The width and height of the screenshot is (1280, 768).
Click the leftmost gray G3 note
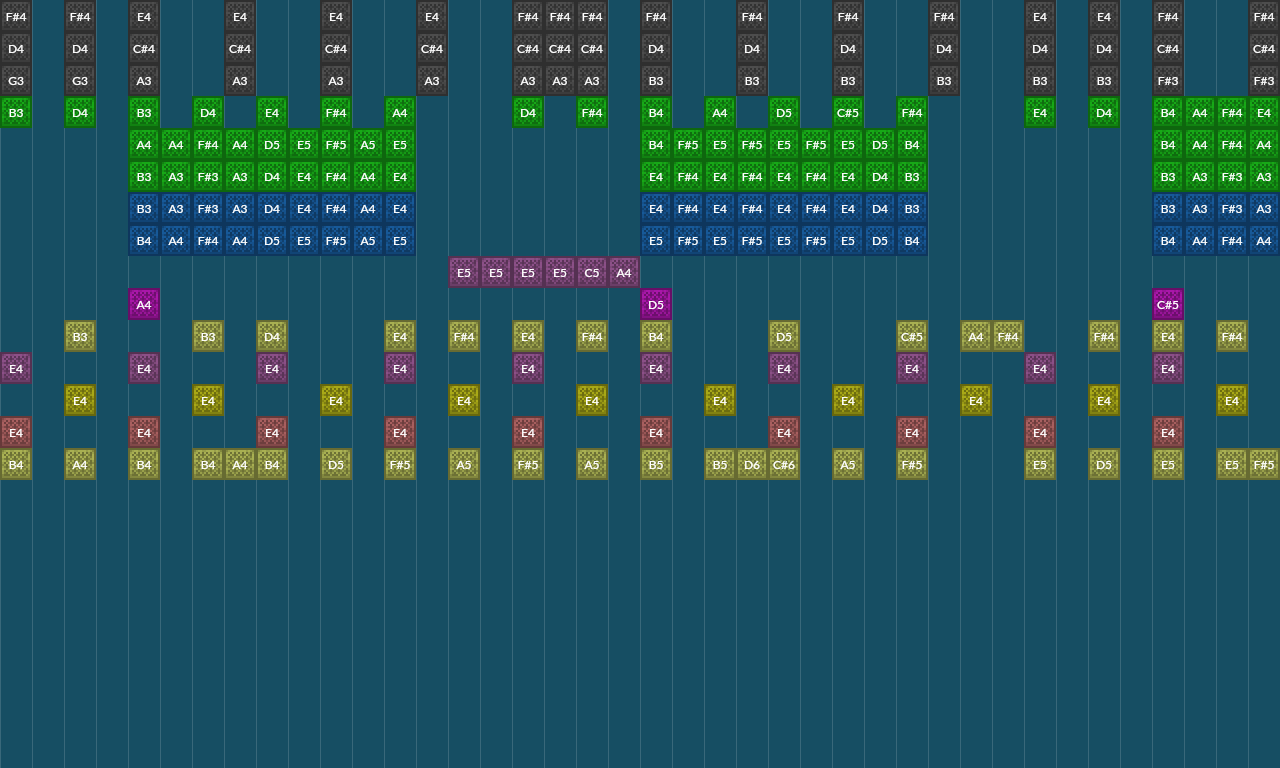coord(16,80)
